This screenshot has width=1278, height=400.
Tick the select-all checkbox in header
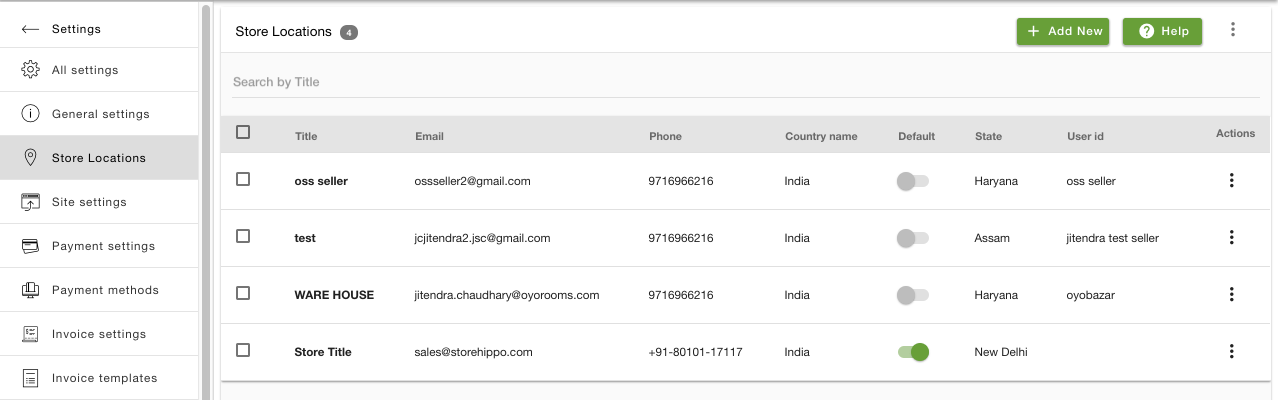(243, 132)
